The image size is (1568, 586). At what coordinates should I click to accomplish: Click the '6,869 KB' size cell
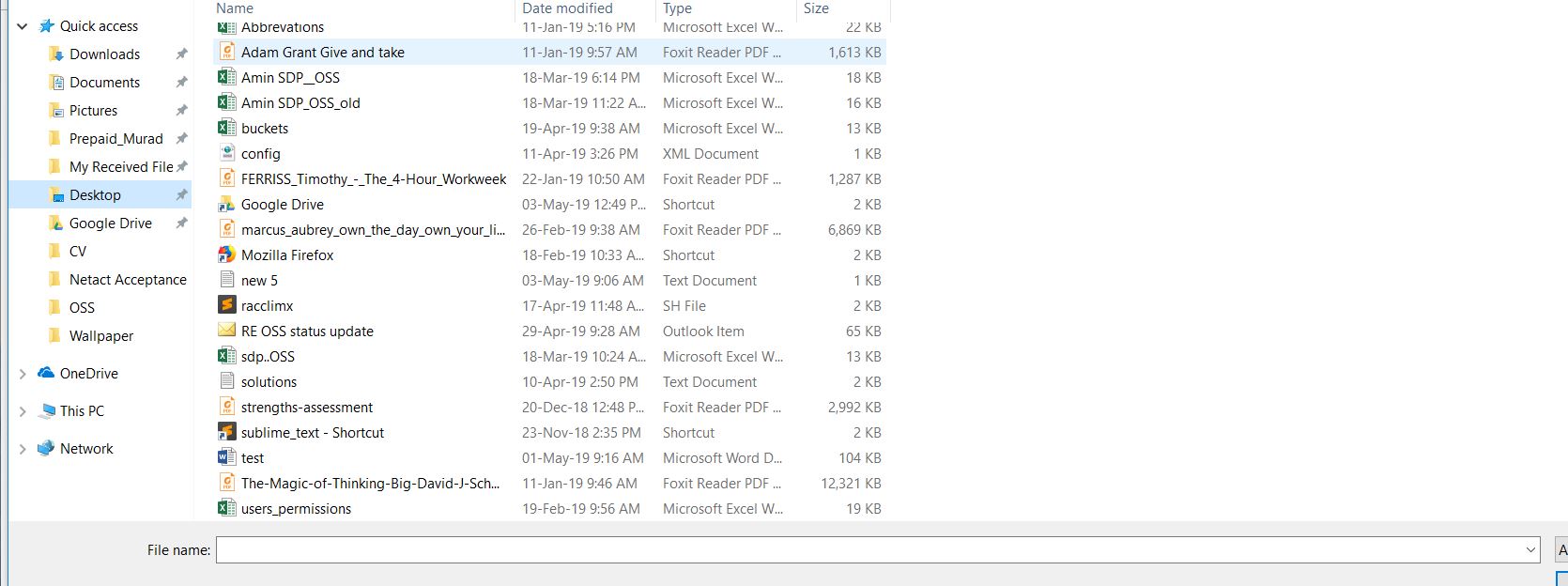854,230
